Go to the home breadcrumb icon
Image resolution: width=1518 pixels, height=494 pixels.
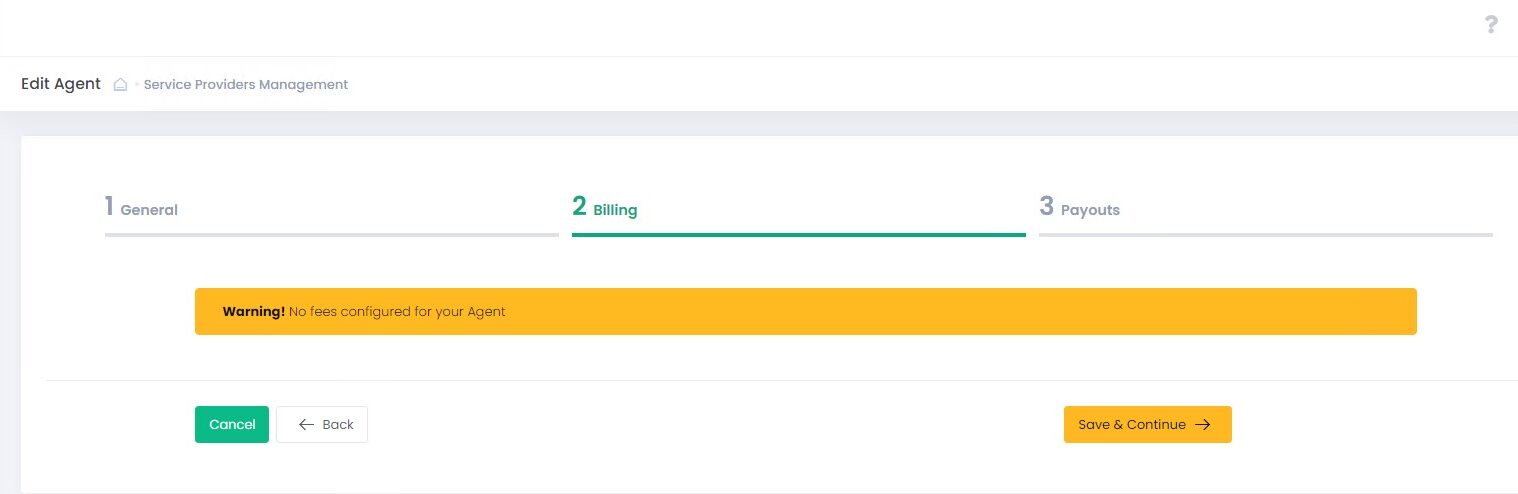[x=120, y=85]
